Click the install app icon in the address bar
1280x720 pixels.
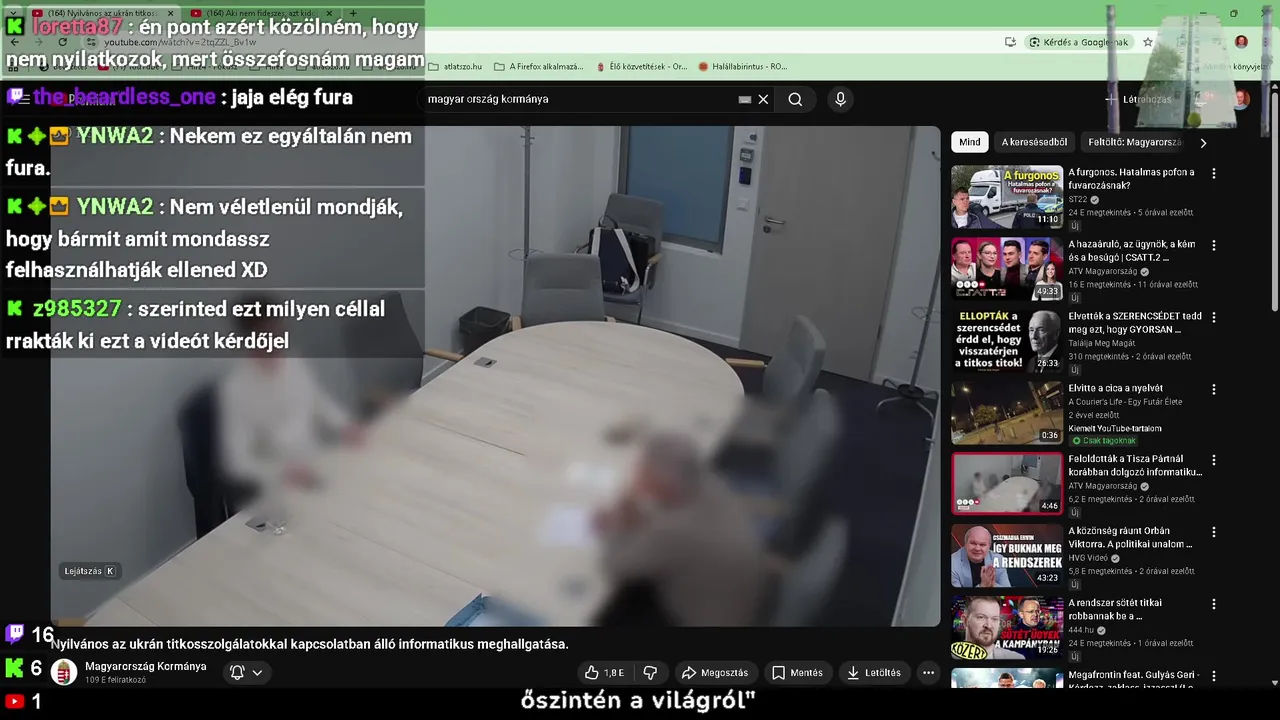pos(1010,42)
